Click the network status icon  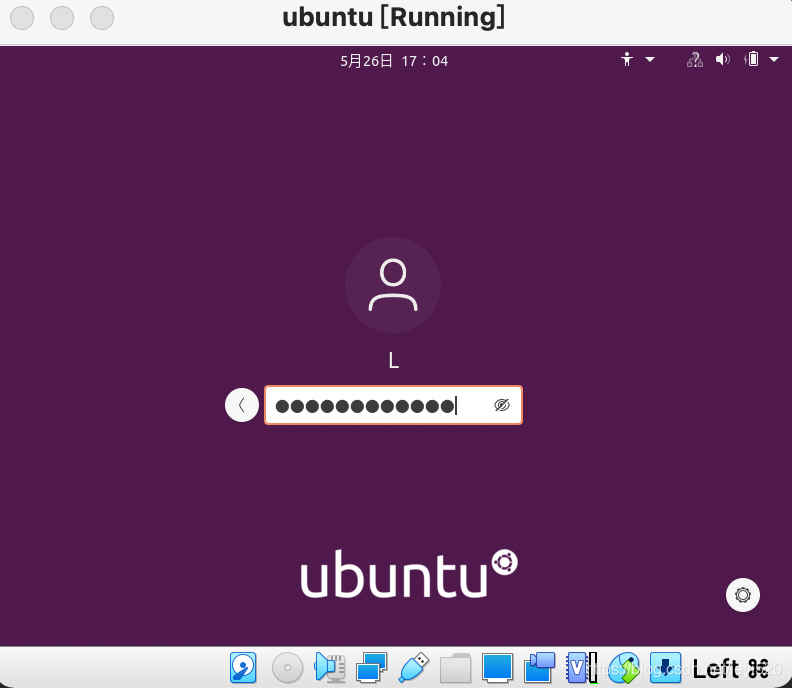(695, 59)
